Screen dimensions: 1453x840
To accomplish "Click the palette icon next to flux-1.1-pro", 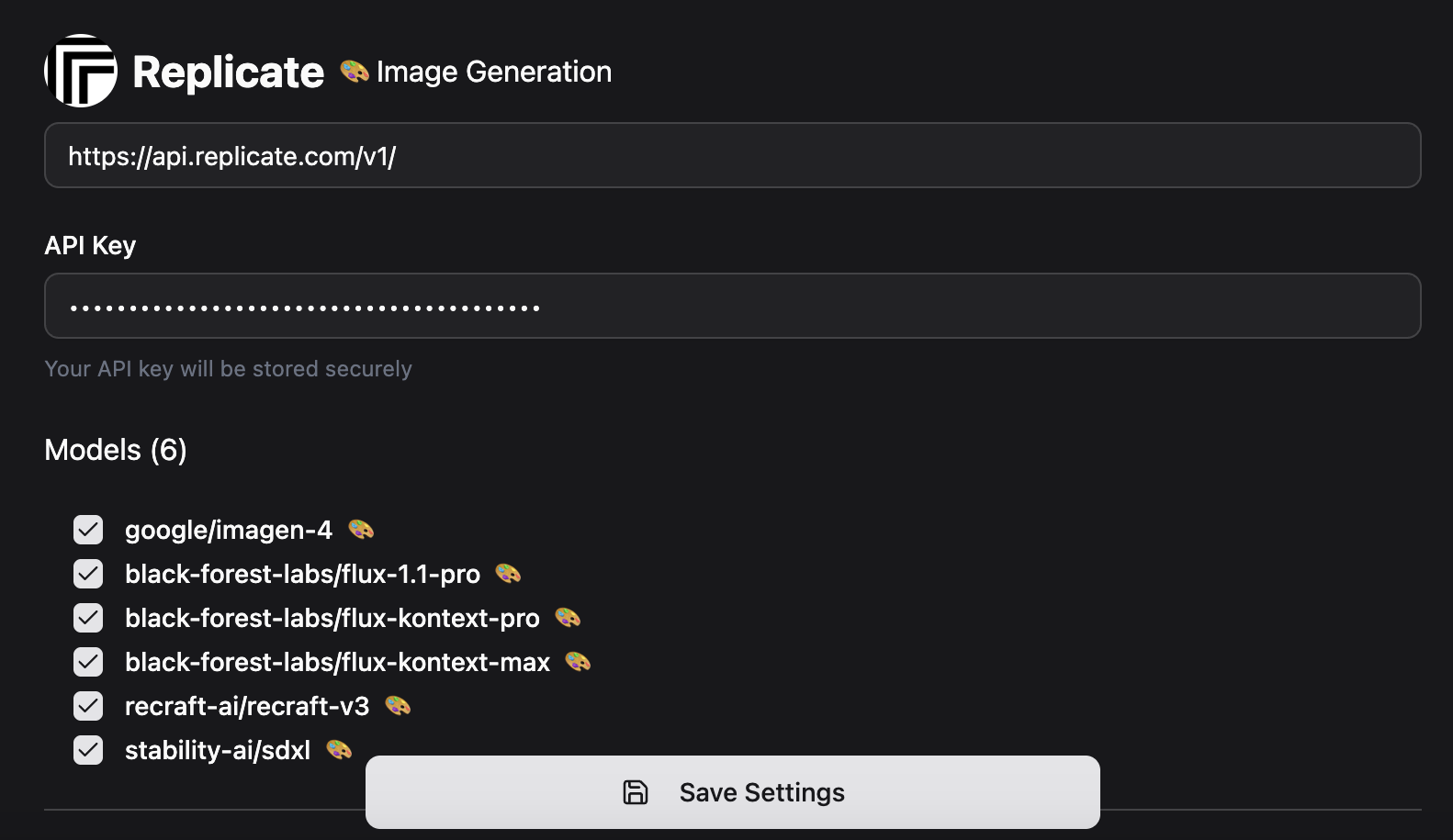I will pos(508,573).
